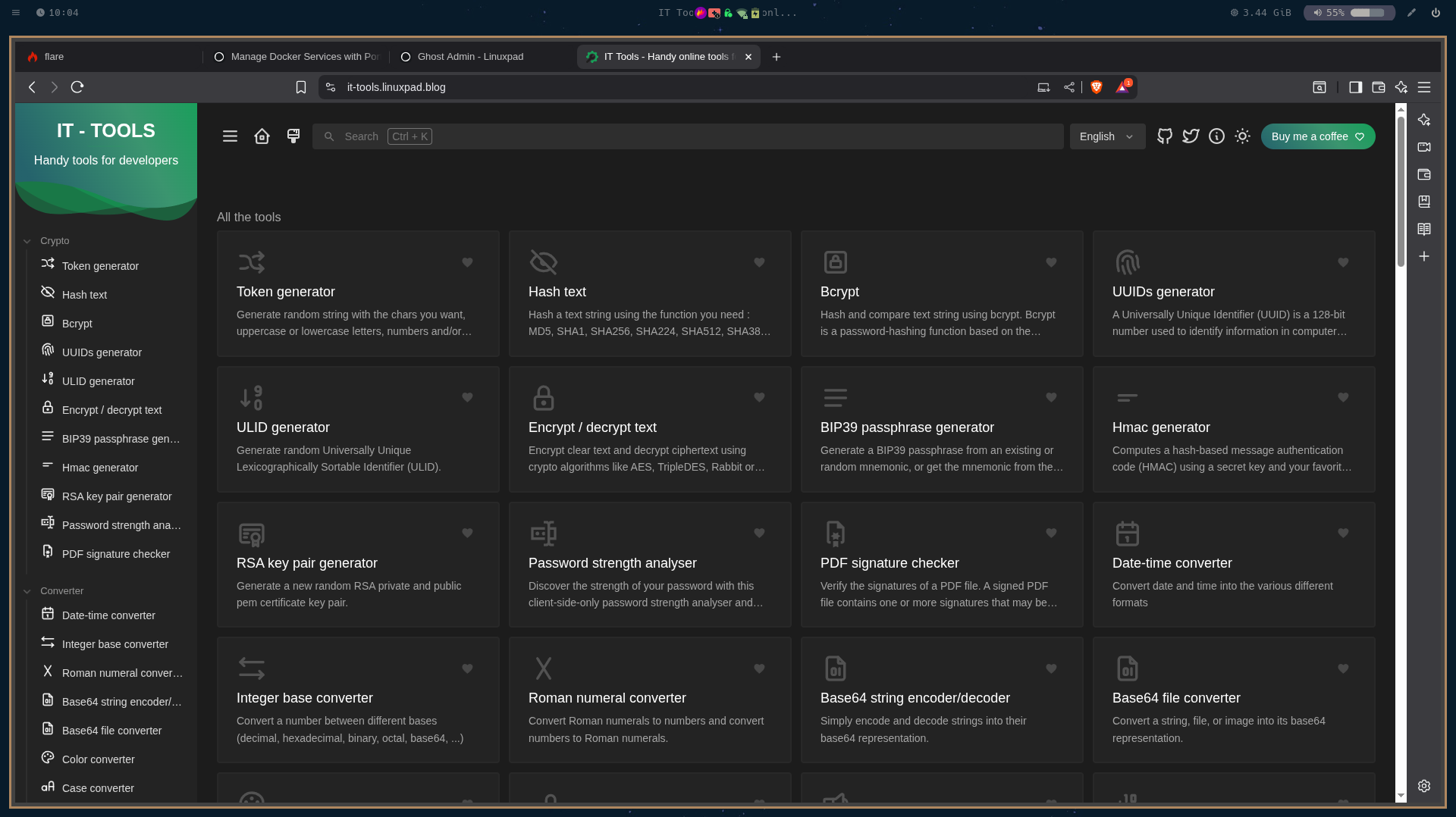Open the BIP39 passphrase generator card title

pyautogui.click(x=907, y=427)
